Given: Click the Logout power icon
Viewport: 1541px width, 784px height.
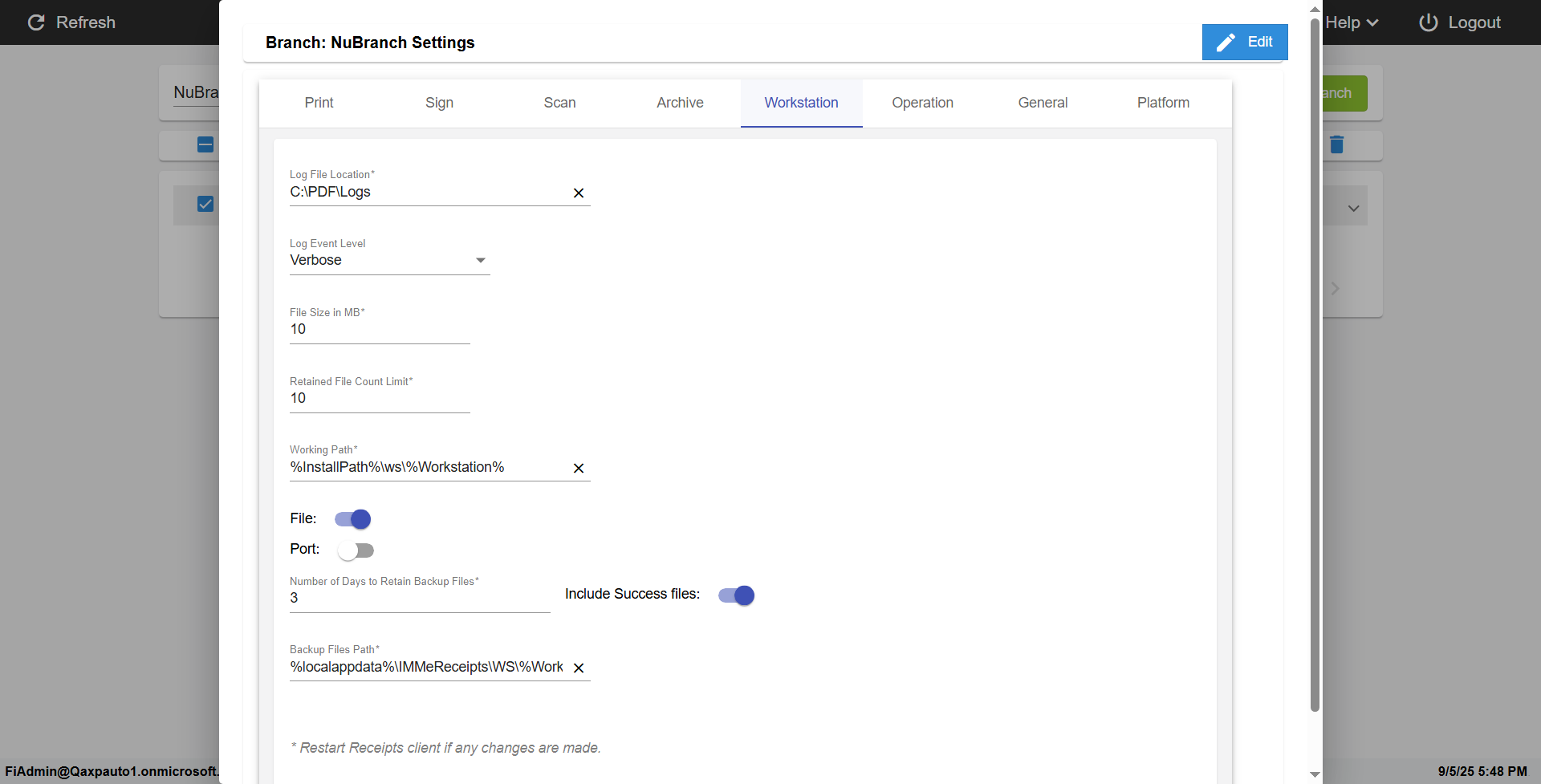Looking at the screenshot, I should [1428, 22].
